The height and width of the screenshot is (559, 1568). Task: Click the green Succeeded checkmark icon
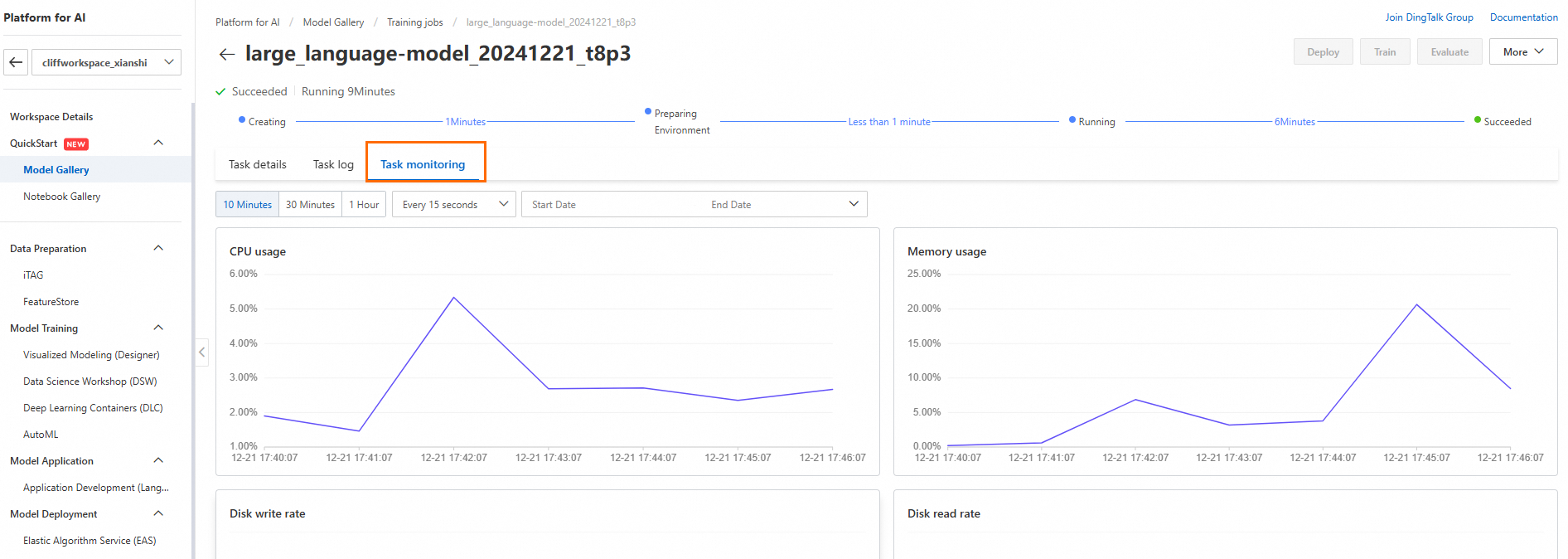tap(220, 92)
